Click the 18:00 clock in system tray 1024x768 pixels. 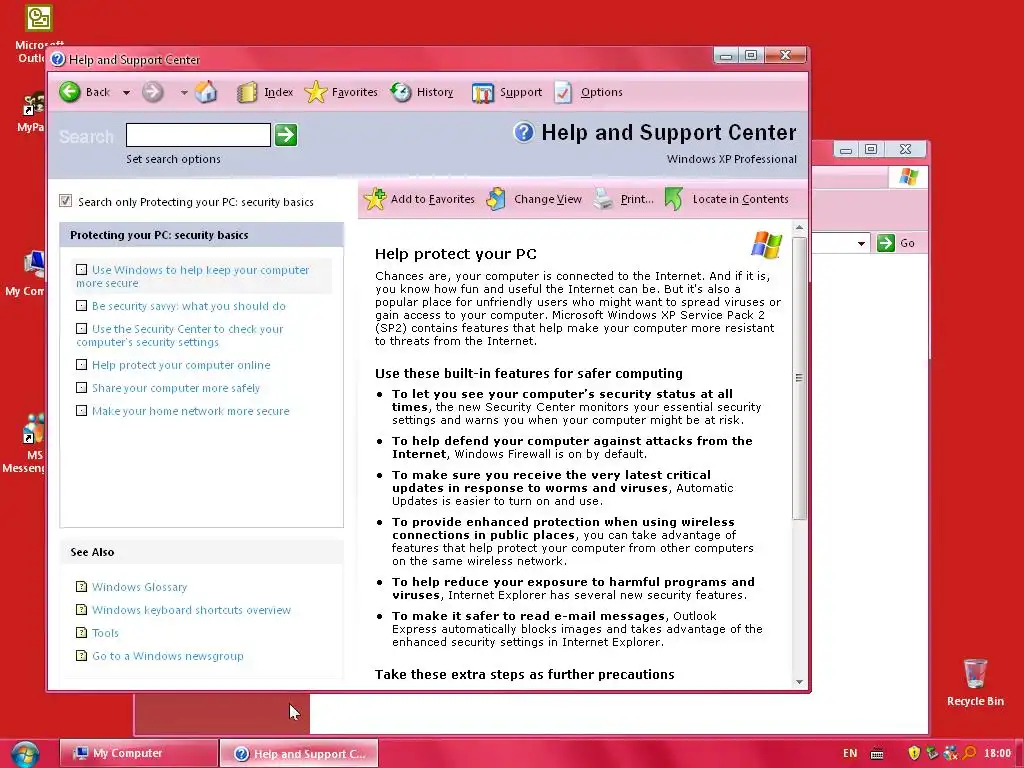(x=997, y=753)
